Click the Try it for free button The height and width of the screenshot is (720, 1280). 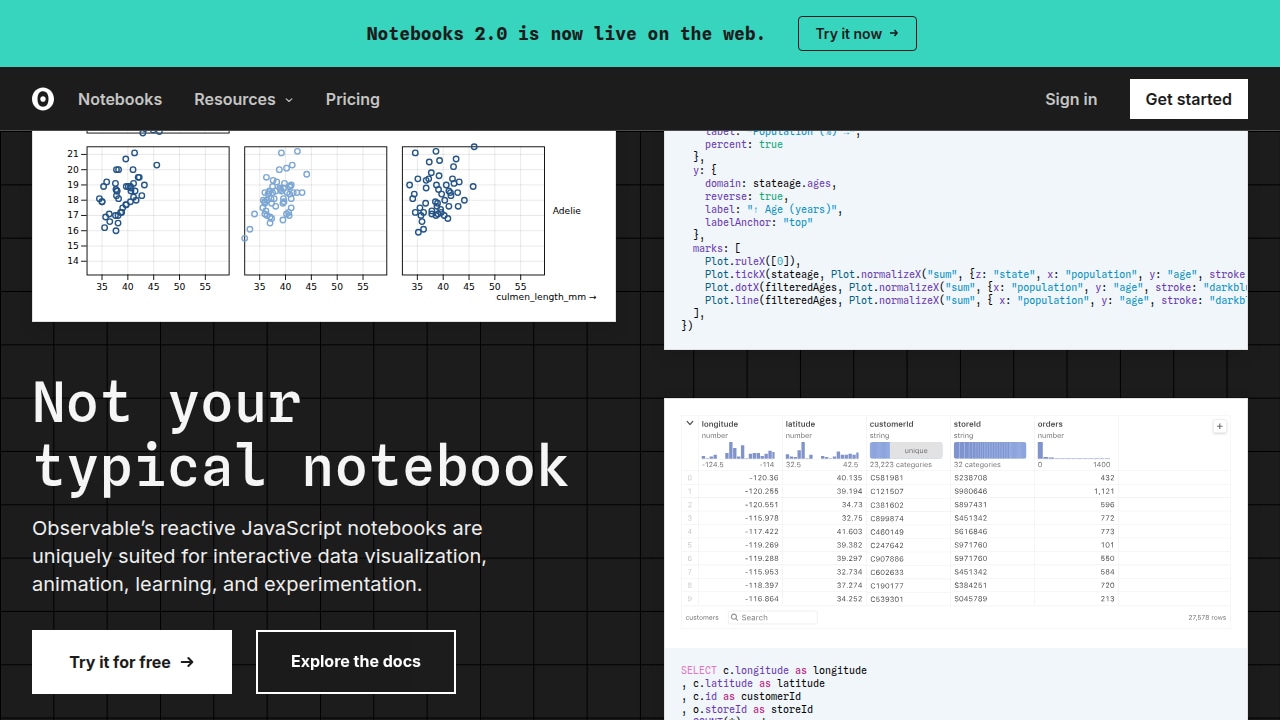132,662
